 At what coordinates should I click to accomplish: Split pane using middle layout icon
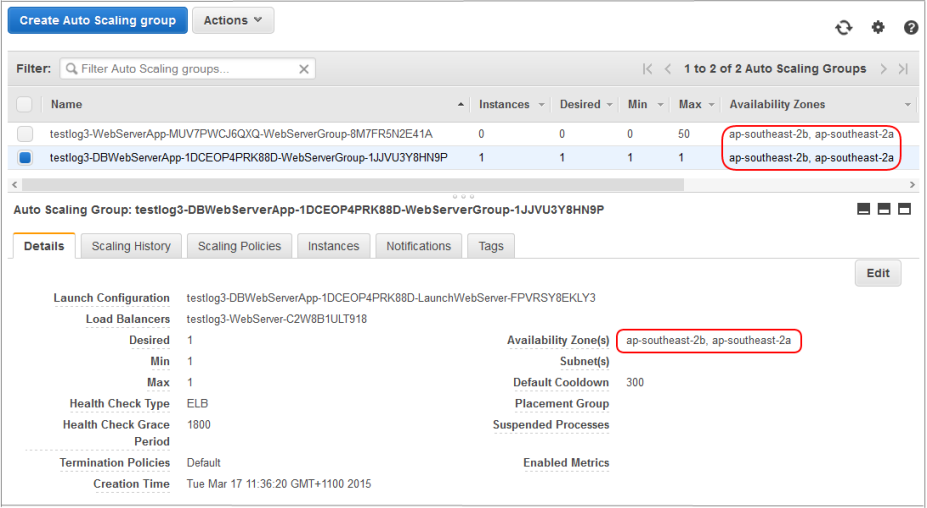point(884,209)
